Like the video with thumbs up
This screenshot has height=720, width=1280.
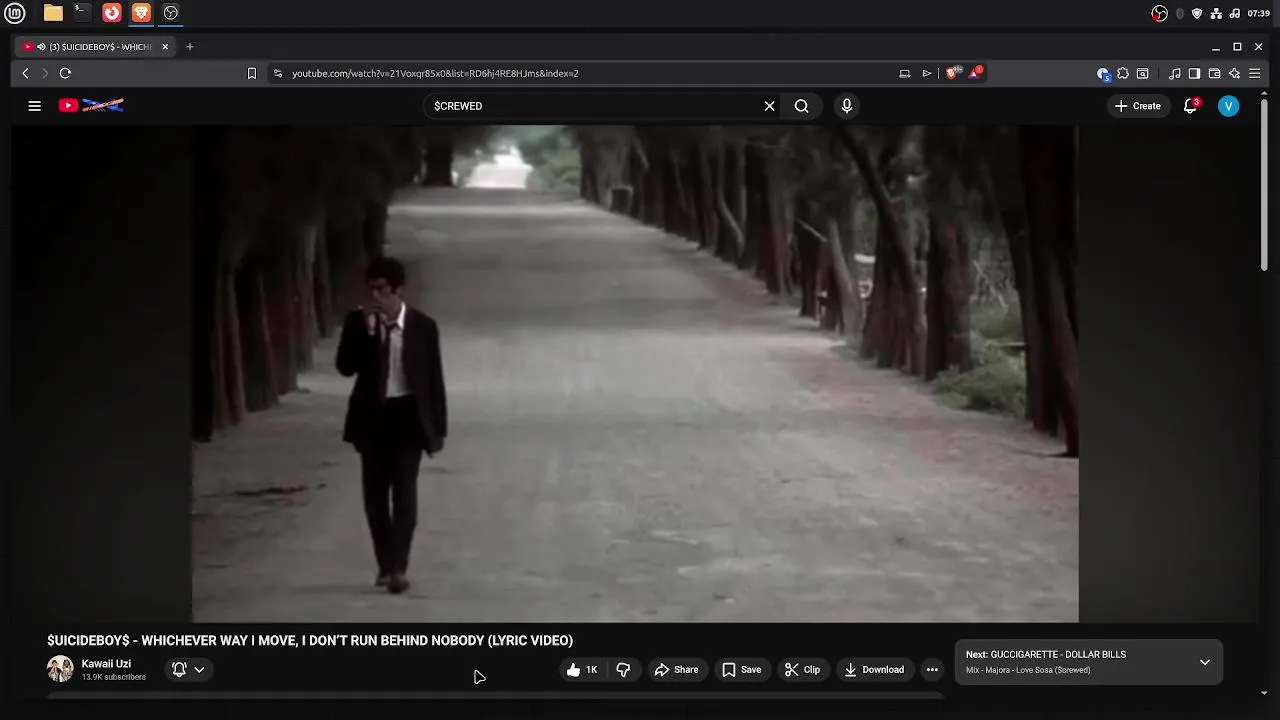pos(582,670)
